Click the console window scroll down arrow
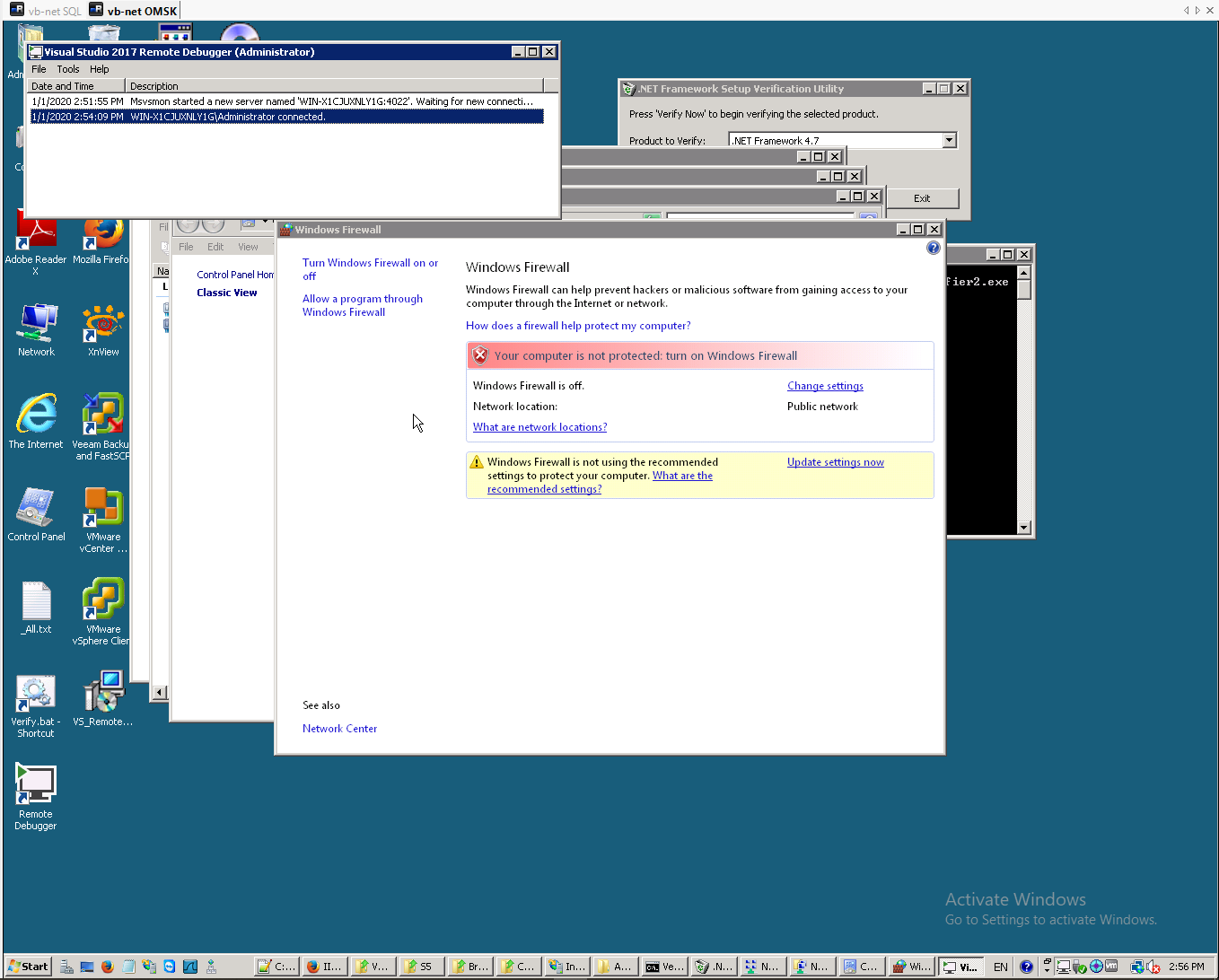Viewport: 1219px width, 980px height. (x=1024, y=528)
